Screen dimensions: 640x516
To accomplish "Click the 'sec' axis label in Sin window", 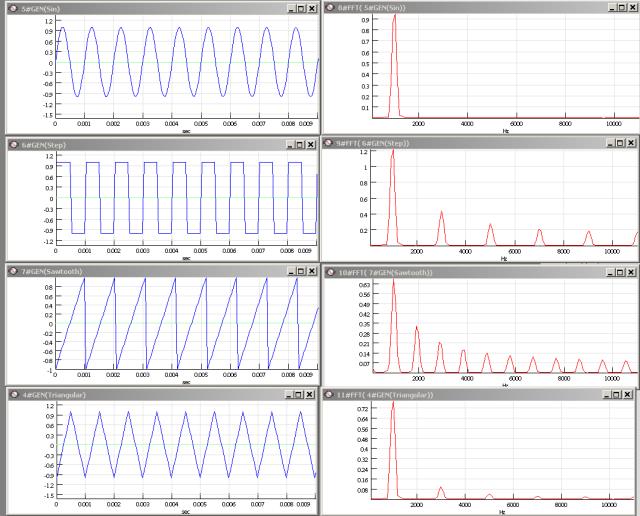I will [x=186, y=131].
